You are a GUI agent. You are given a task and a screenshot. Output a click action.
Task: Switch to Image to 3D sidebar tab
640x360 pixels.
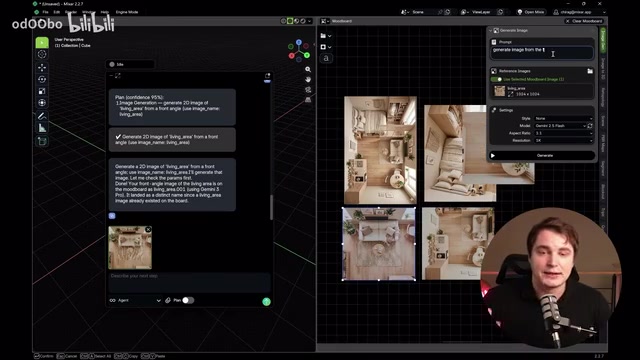tap(603, 69)
